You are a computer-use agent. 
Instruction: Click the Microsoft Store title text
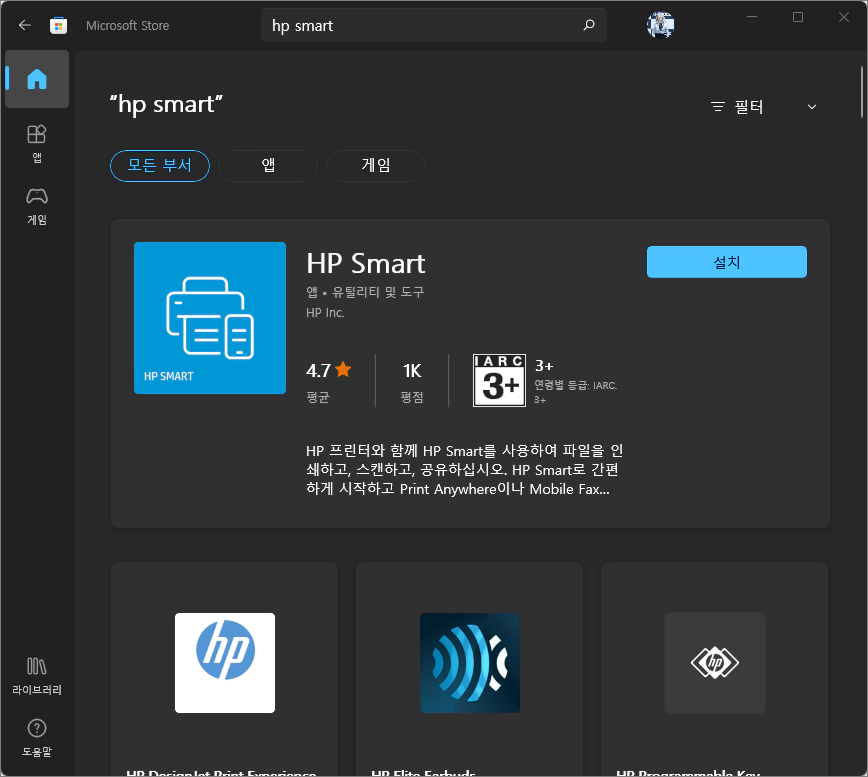click(x=128, y=25)
